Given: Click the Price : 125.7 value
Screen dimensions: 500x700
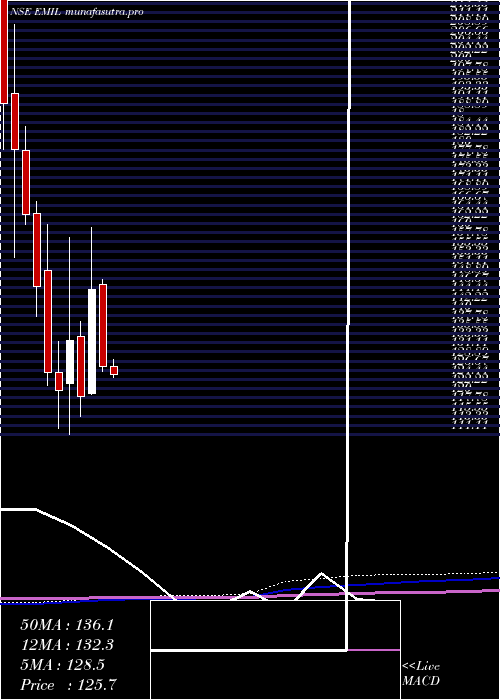Looking at the screenshot, I should pyautogui.click(x=69, y=685).
